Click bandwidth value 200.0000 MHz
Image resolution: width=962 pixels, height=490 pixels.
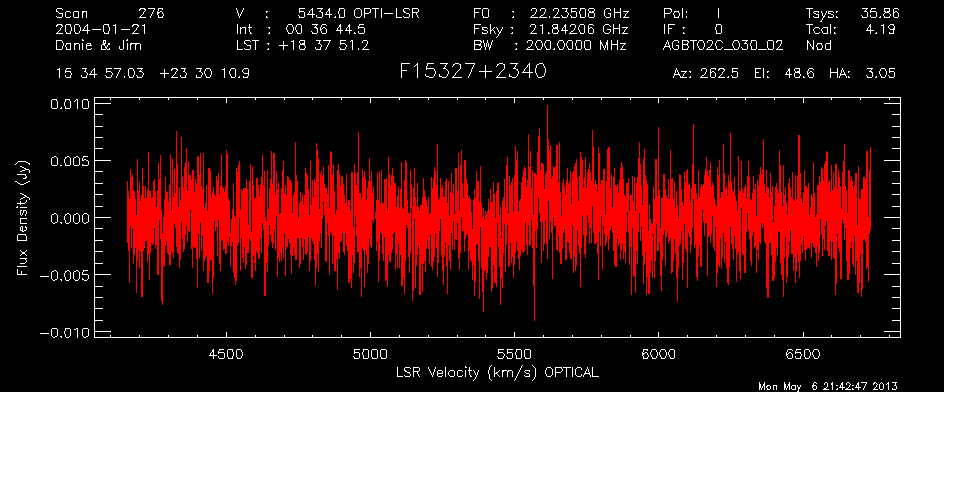(576, 45)
